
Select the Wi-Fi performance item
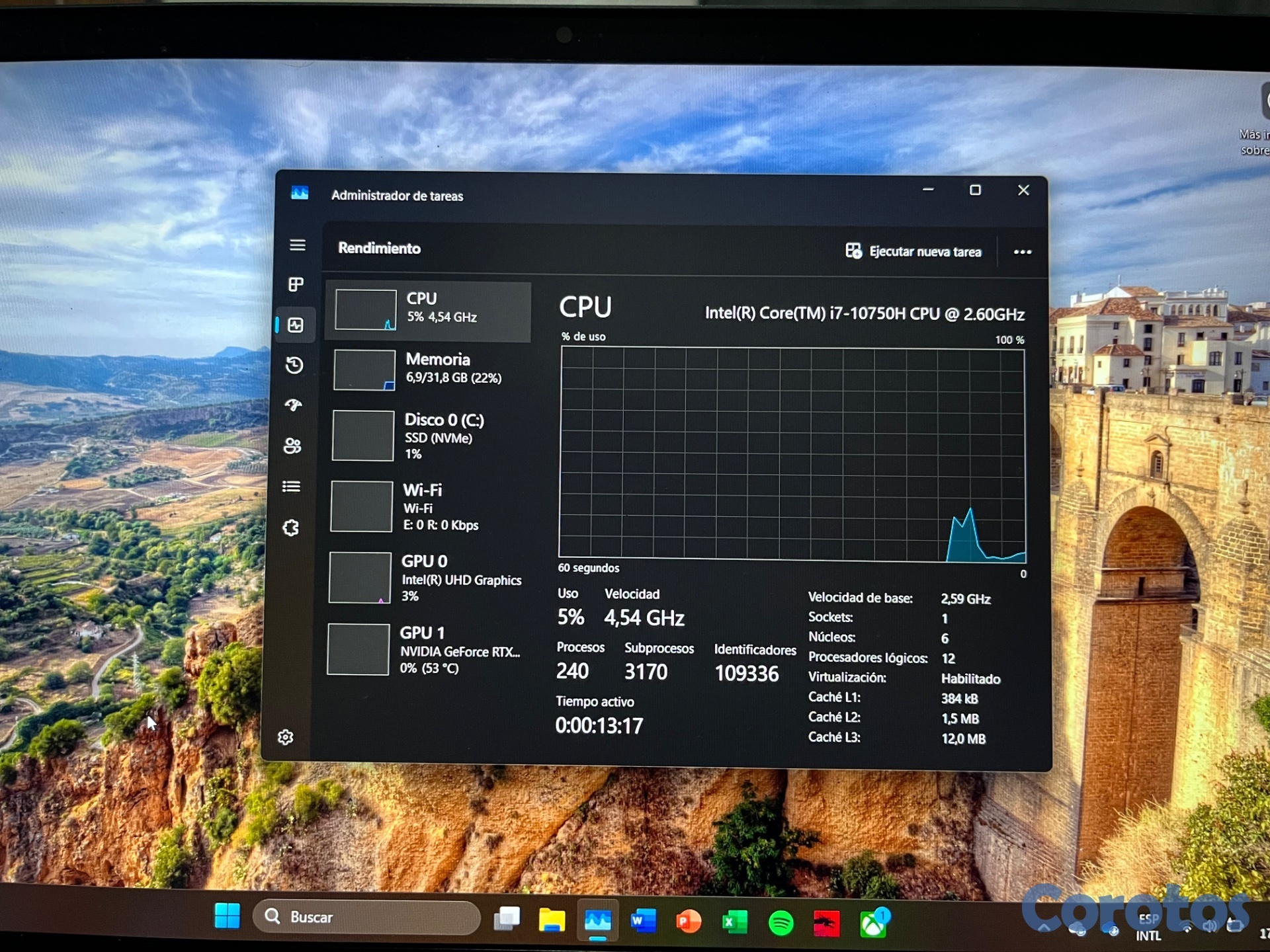tap(426, 507)
